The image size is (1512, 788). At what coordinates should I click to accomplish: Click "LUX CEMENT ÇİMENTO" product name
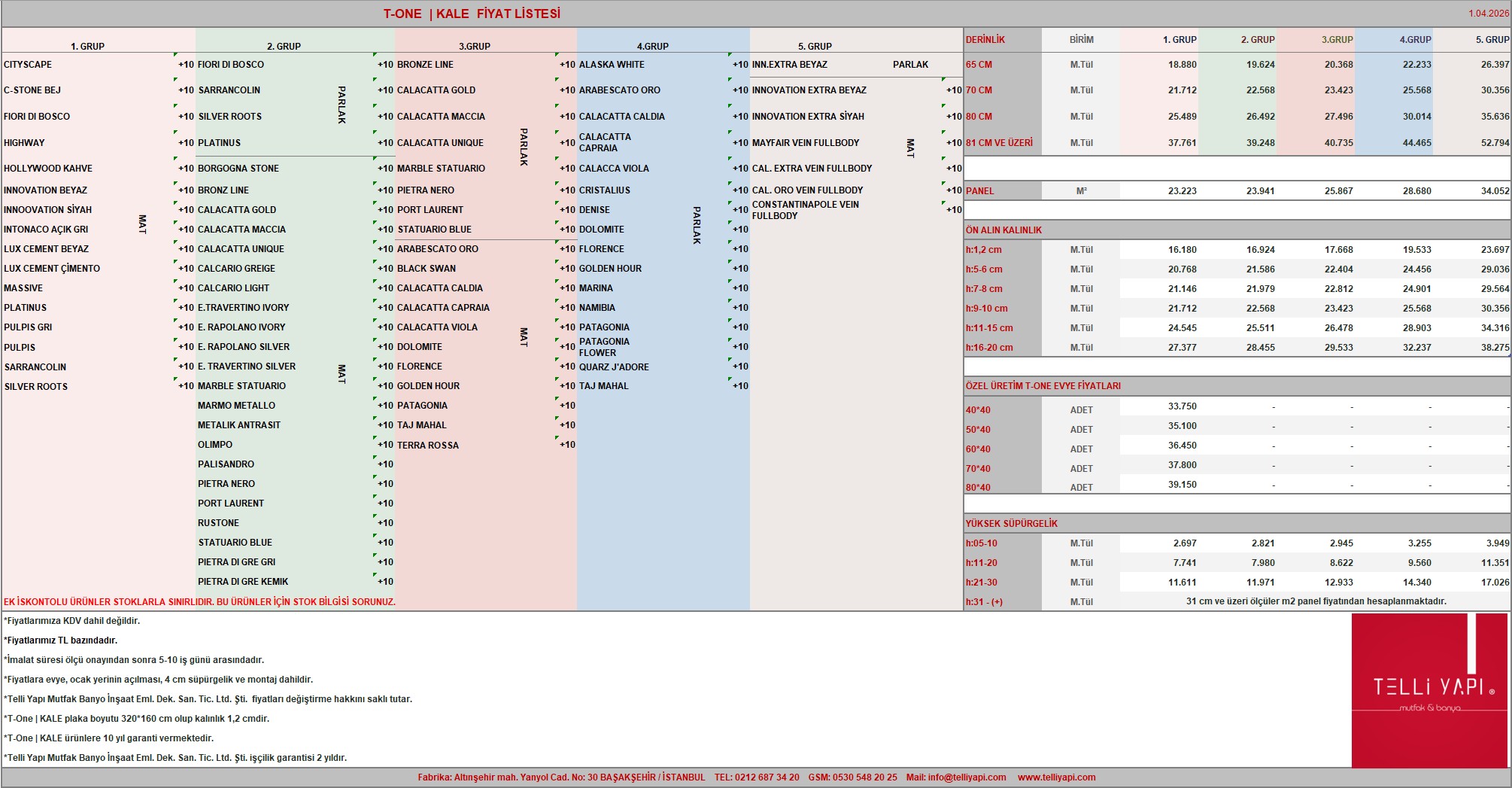[x=52, y=269]
